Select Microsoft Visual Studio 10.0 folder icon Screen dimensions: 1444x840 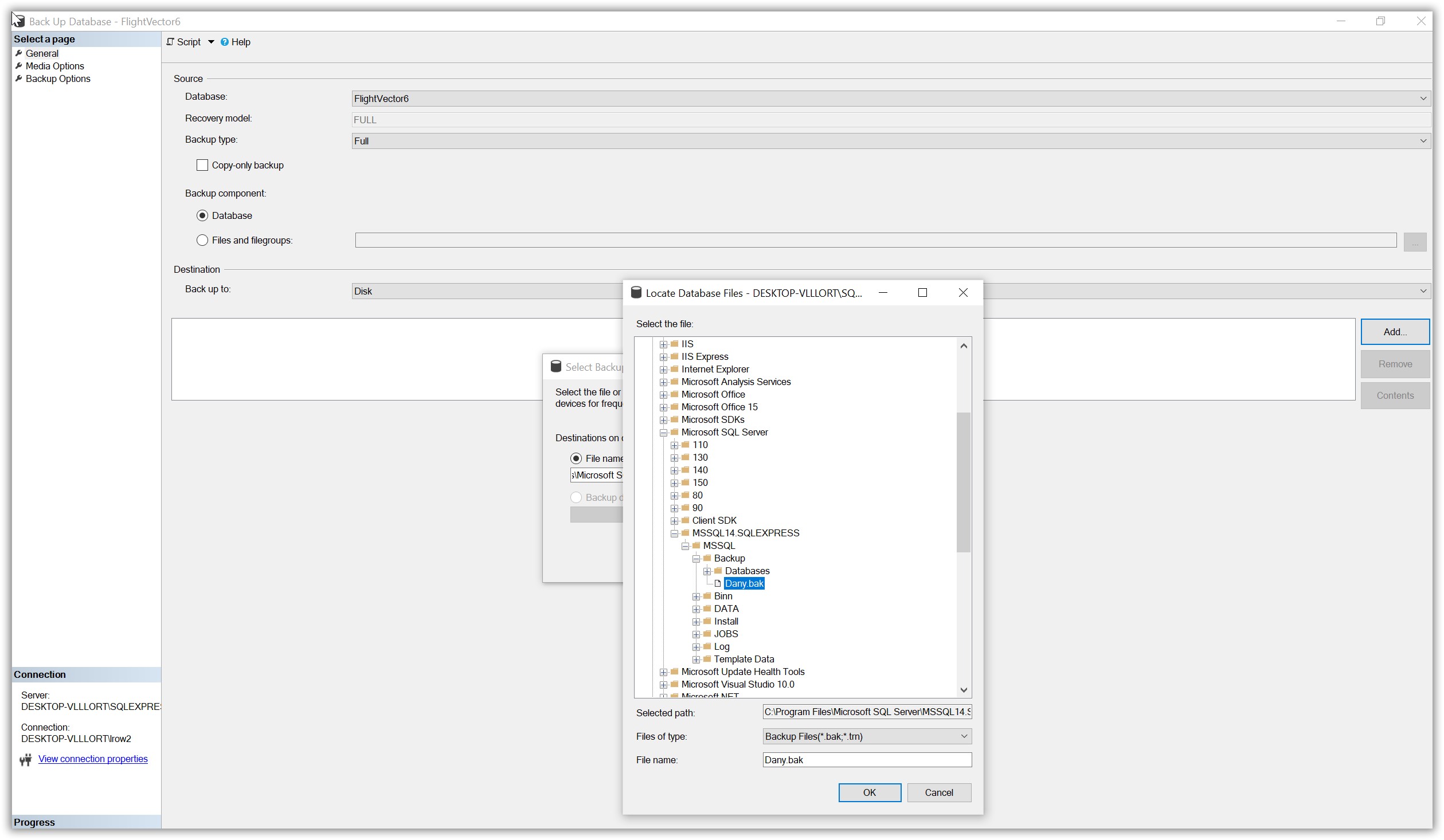point(674,684)
